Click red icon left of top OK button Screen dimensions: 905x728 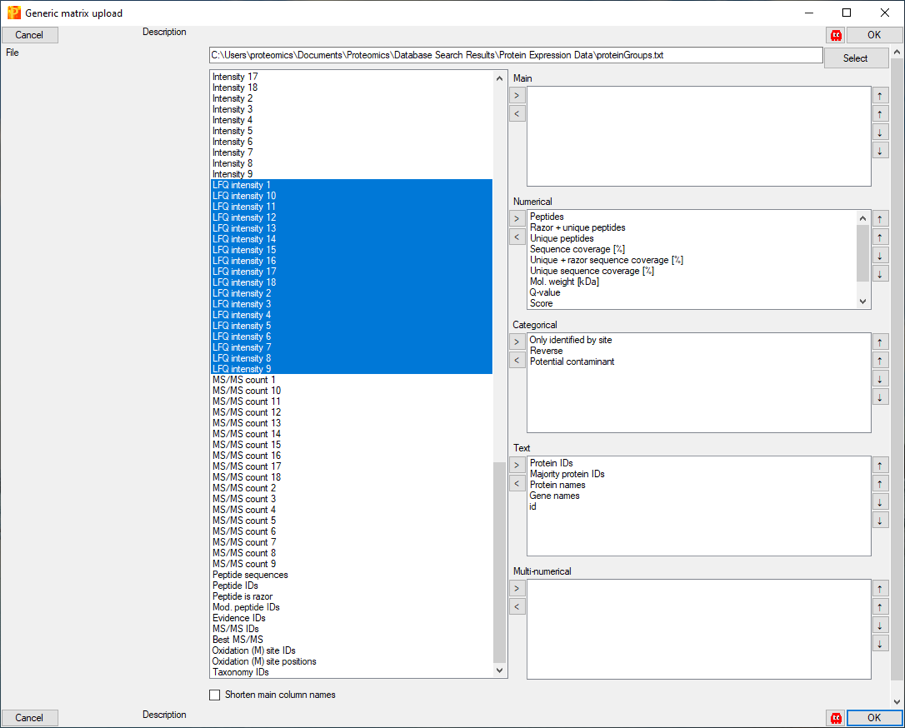[835, 35]
